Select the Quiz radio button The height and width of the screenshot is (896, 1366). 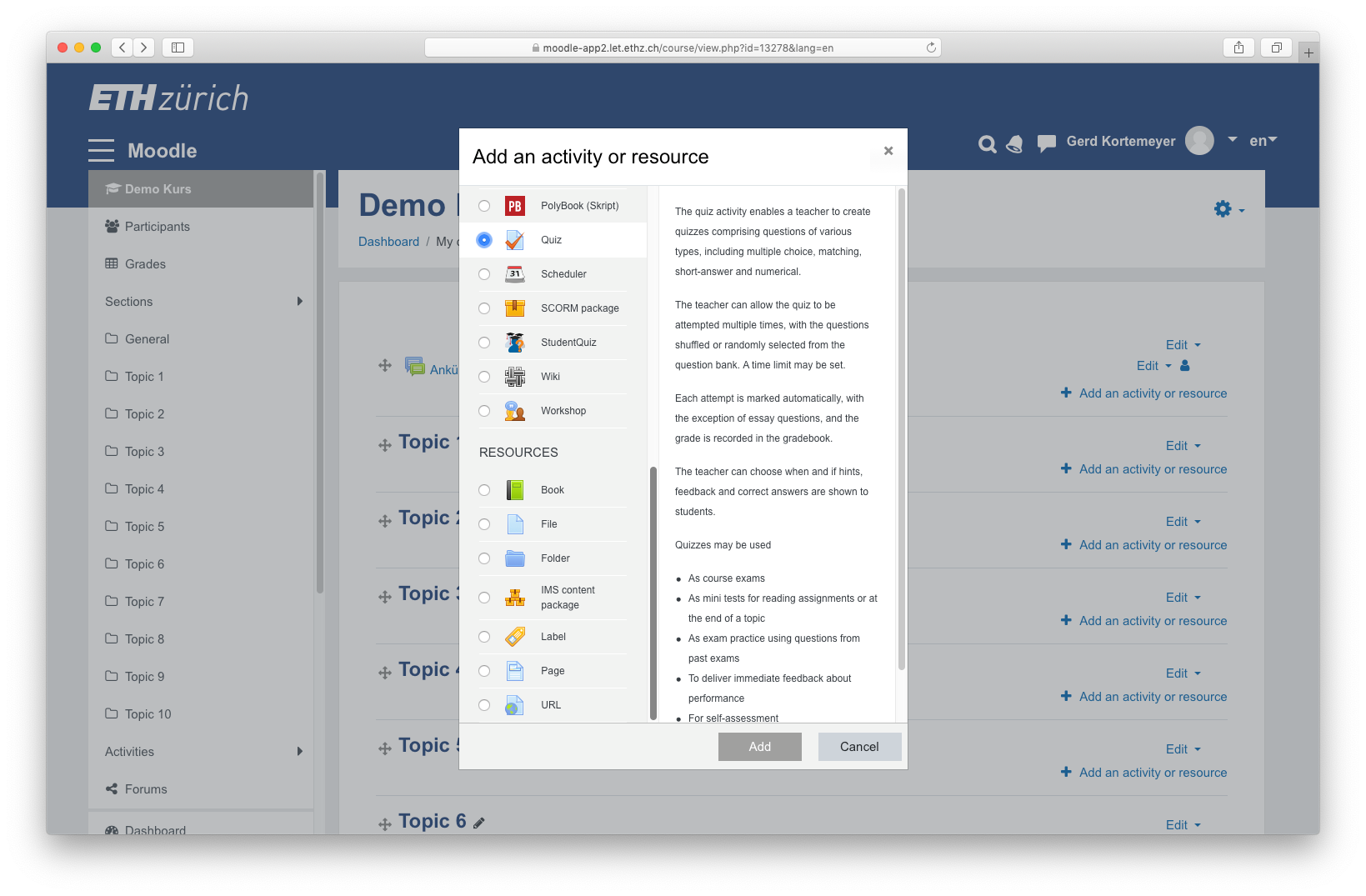[x=484, y=240]
